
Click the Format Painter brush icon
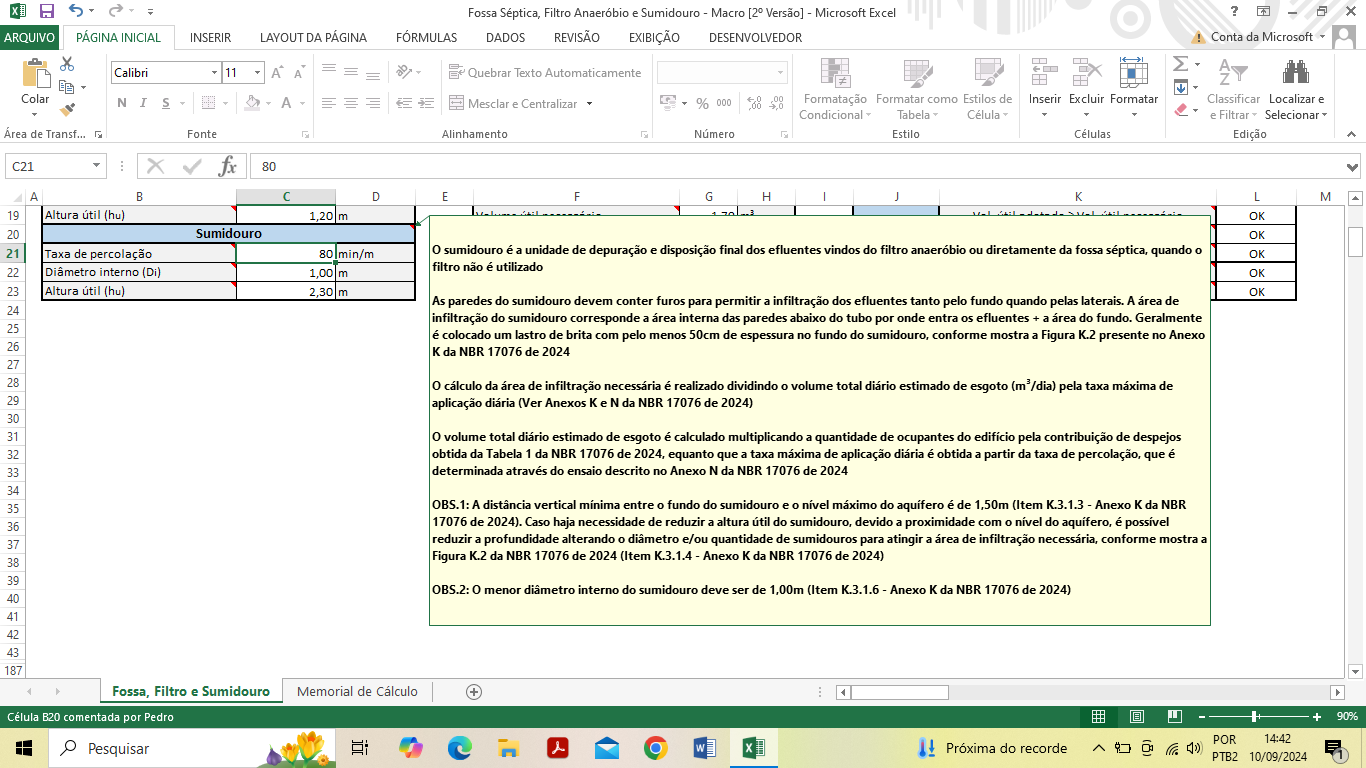click(67, 110)
